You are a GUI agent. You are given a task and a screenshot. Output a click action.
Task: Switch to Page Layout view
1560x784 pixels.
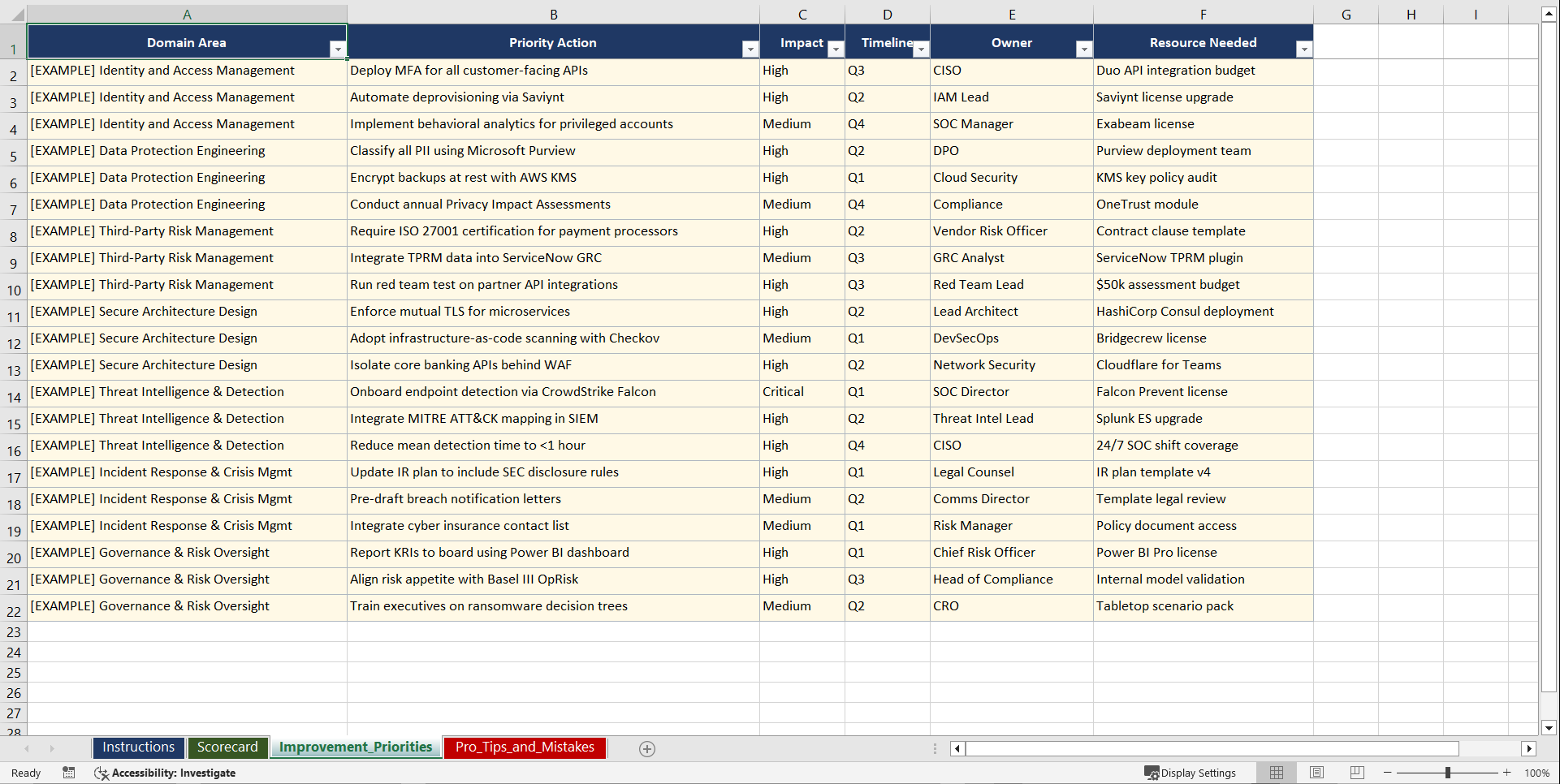1316,773
